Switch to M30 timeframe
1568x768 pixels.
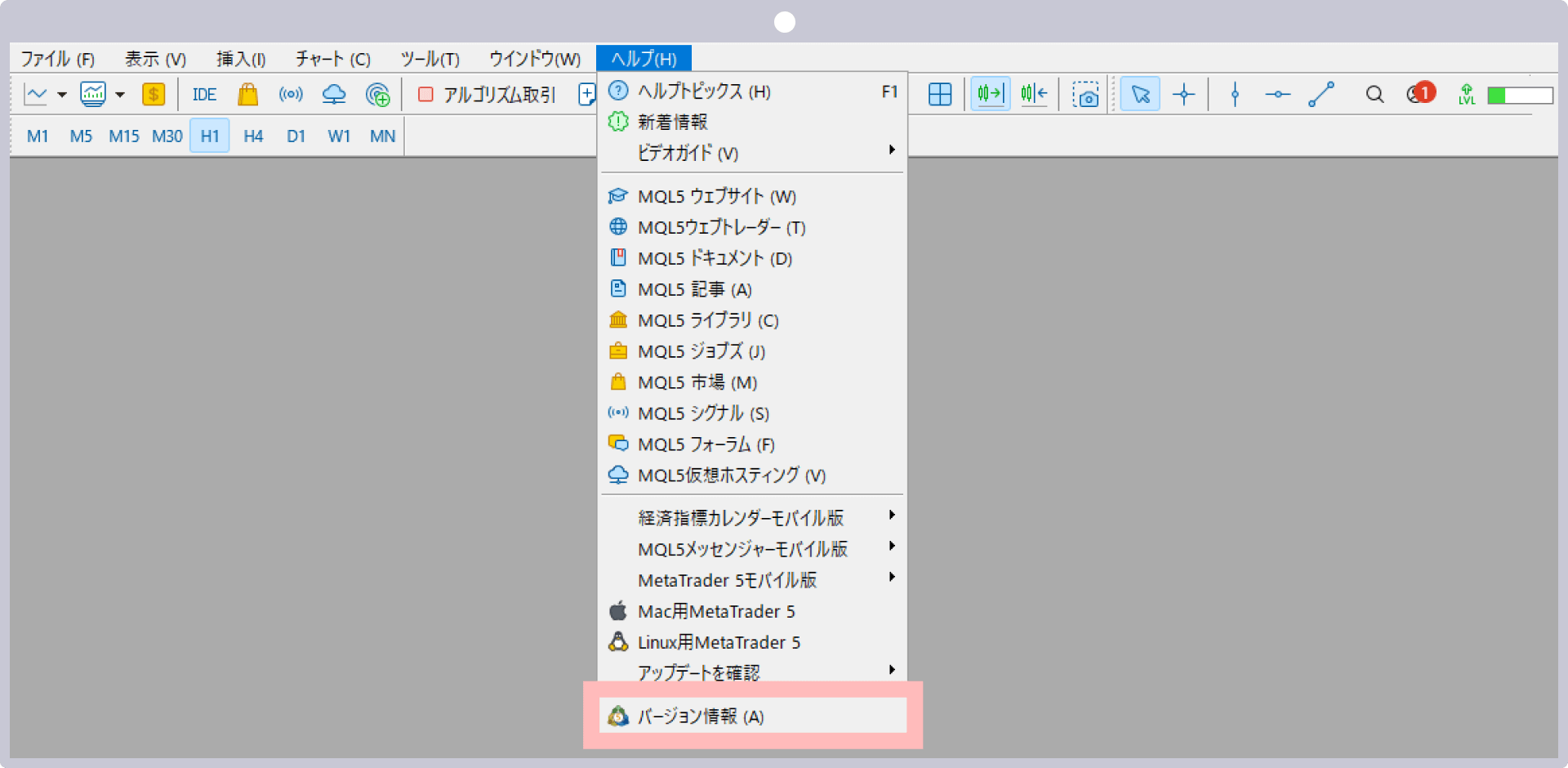(167, 136)
